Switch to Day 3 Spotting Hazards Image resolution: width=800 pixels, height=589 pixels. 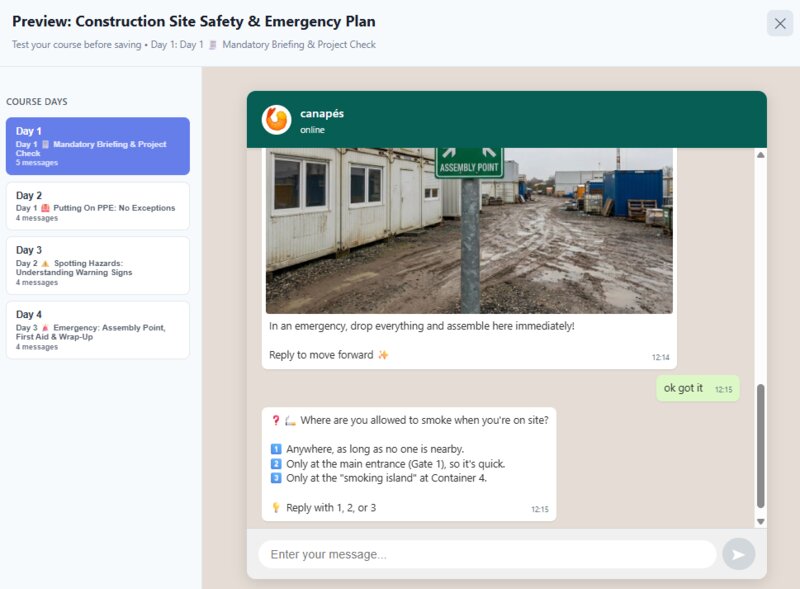pos(97,265)
